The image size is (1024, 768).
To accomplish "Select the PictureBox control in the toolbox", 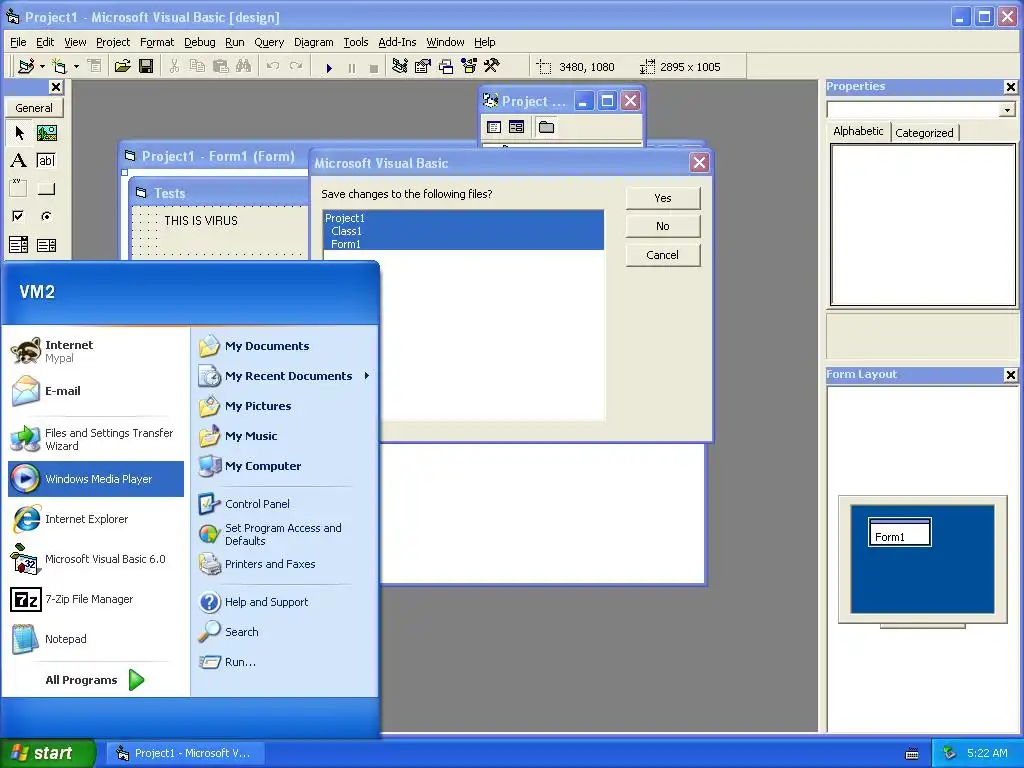I will (46, 133).
